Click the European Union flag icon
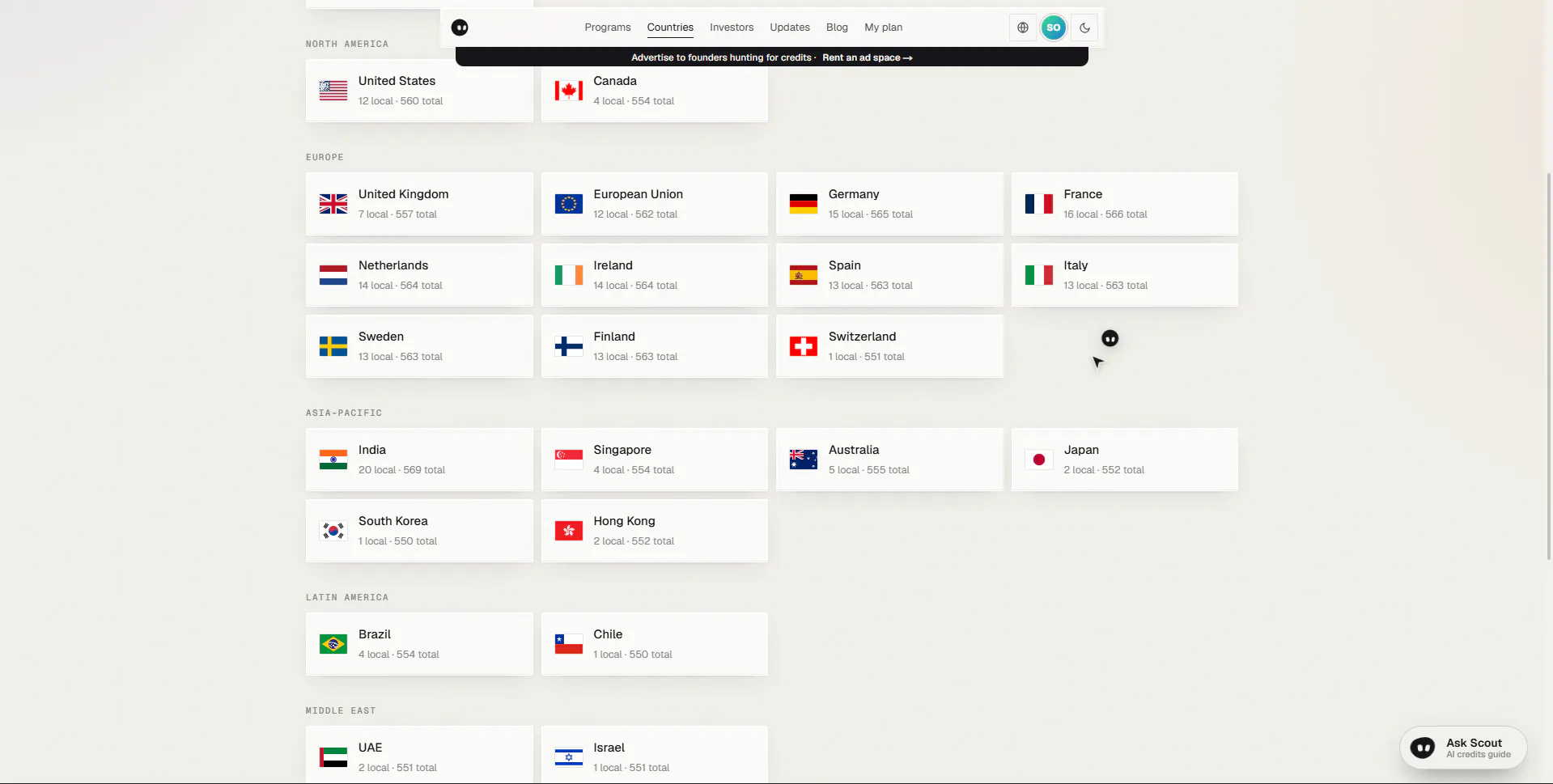 click(x=569, y=204)
